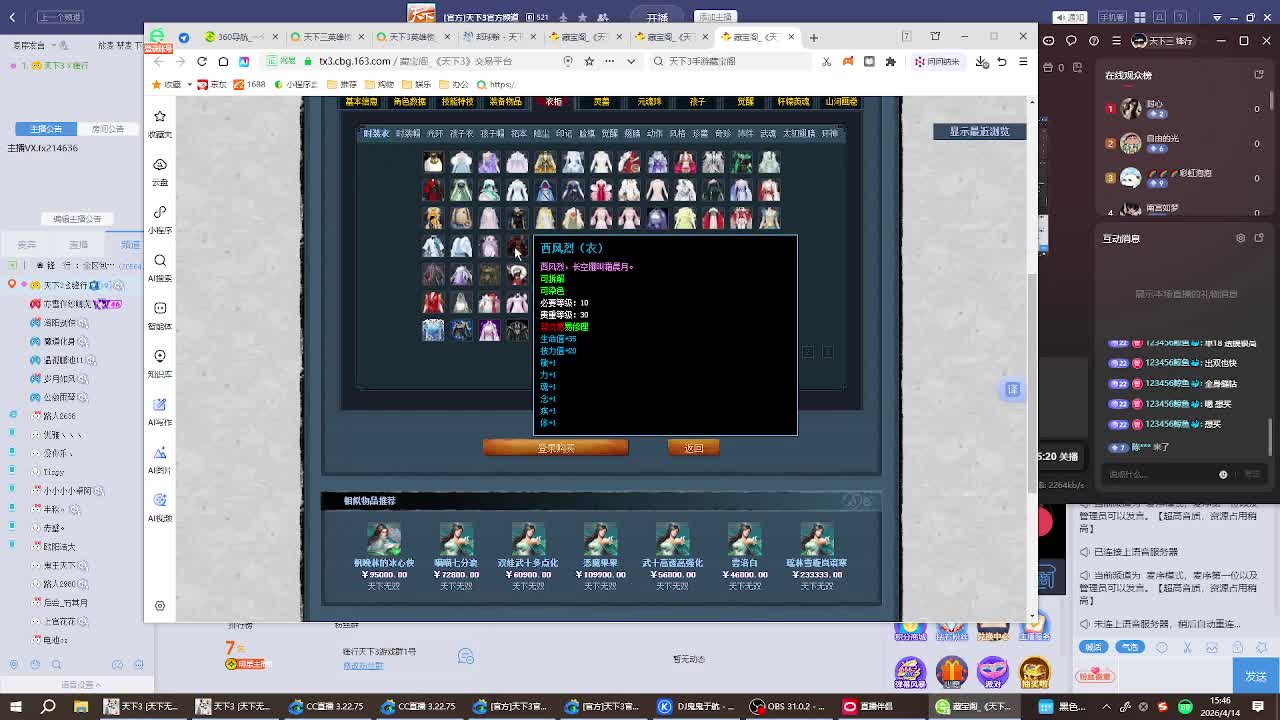This screenshot has width=1280, height=720.
Task: Open the 1688 bookmark
Action: point(250,85)
